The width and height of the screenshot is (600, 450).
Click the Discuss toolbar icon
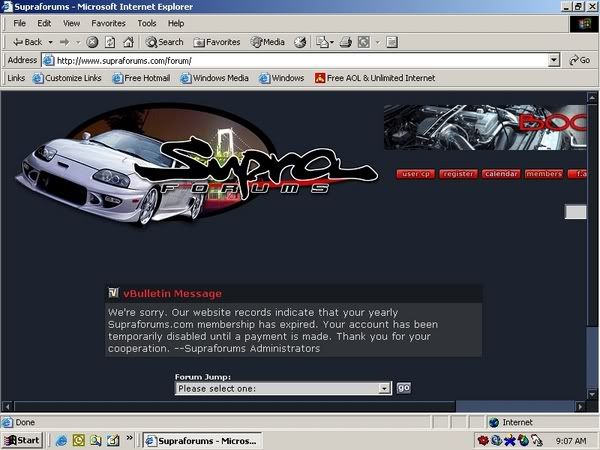392,42
